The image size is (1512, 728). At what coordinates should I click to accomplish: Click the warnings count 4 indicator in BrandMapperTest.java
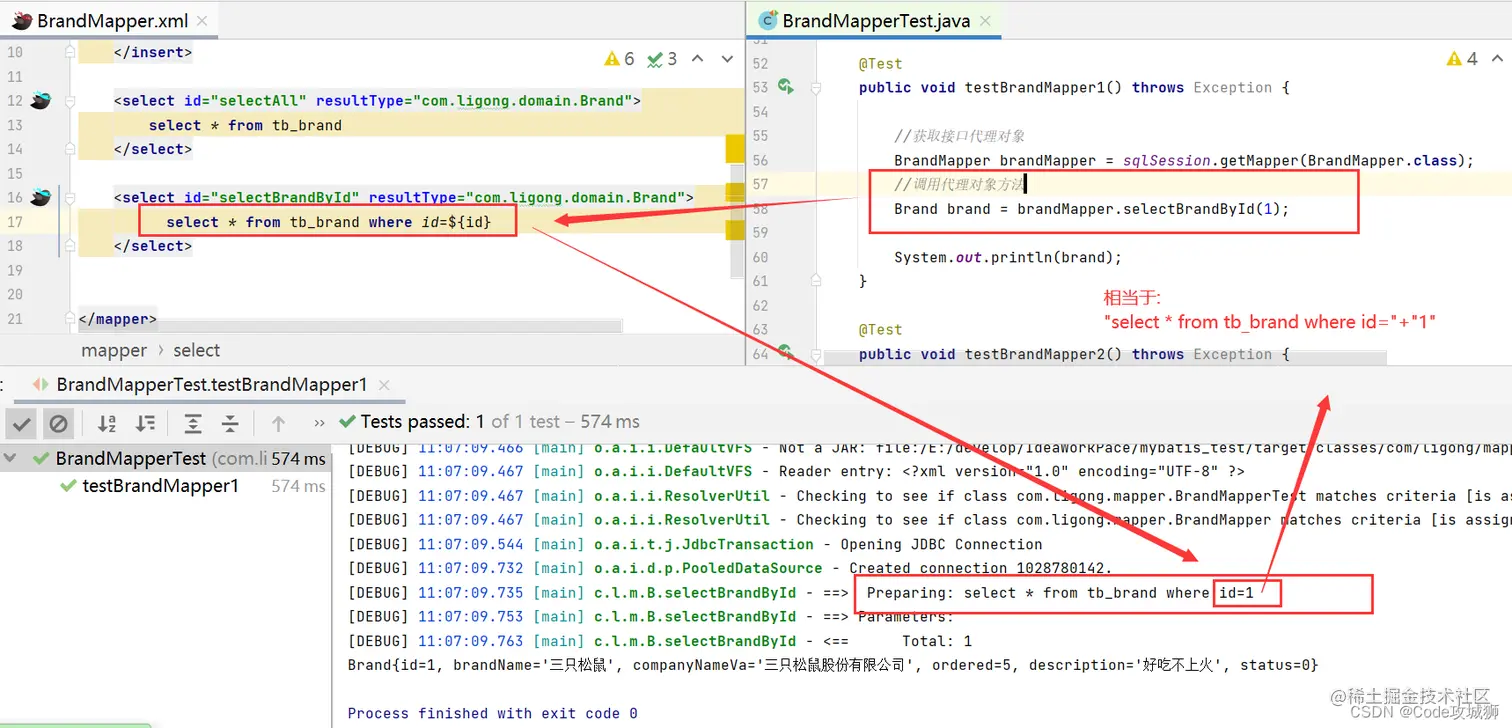(1462, 59)
